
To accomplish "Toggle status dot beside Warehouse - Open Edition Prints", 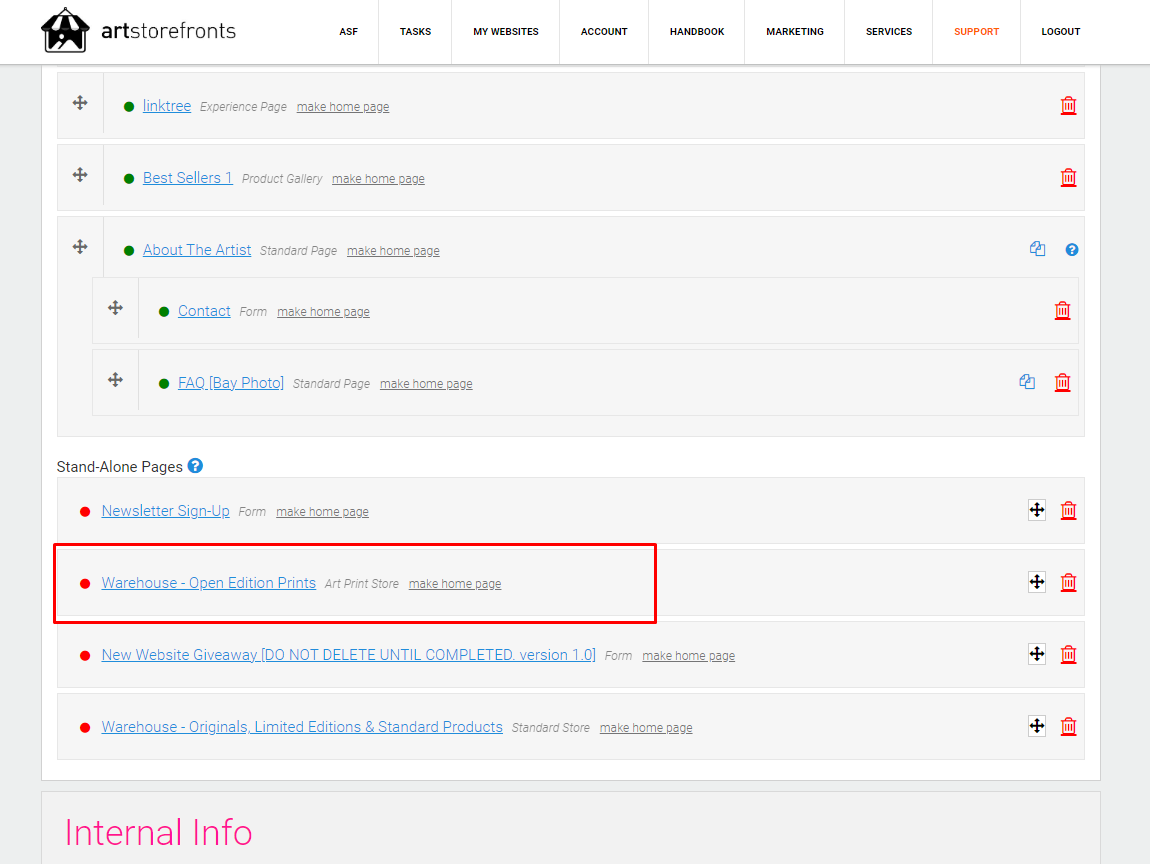I will point(84,582).
